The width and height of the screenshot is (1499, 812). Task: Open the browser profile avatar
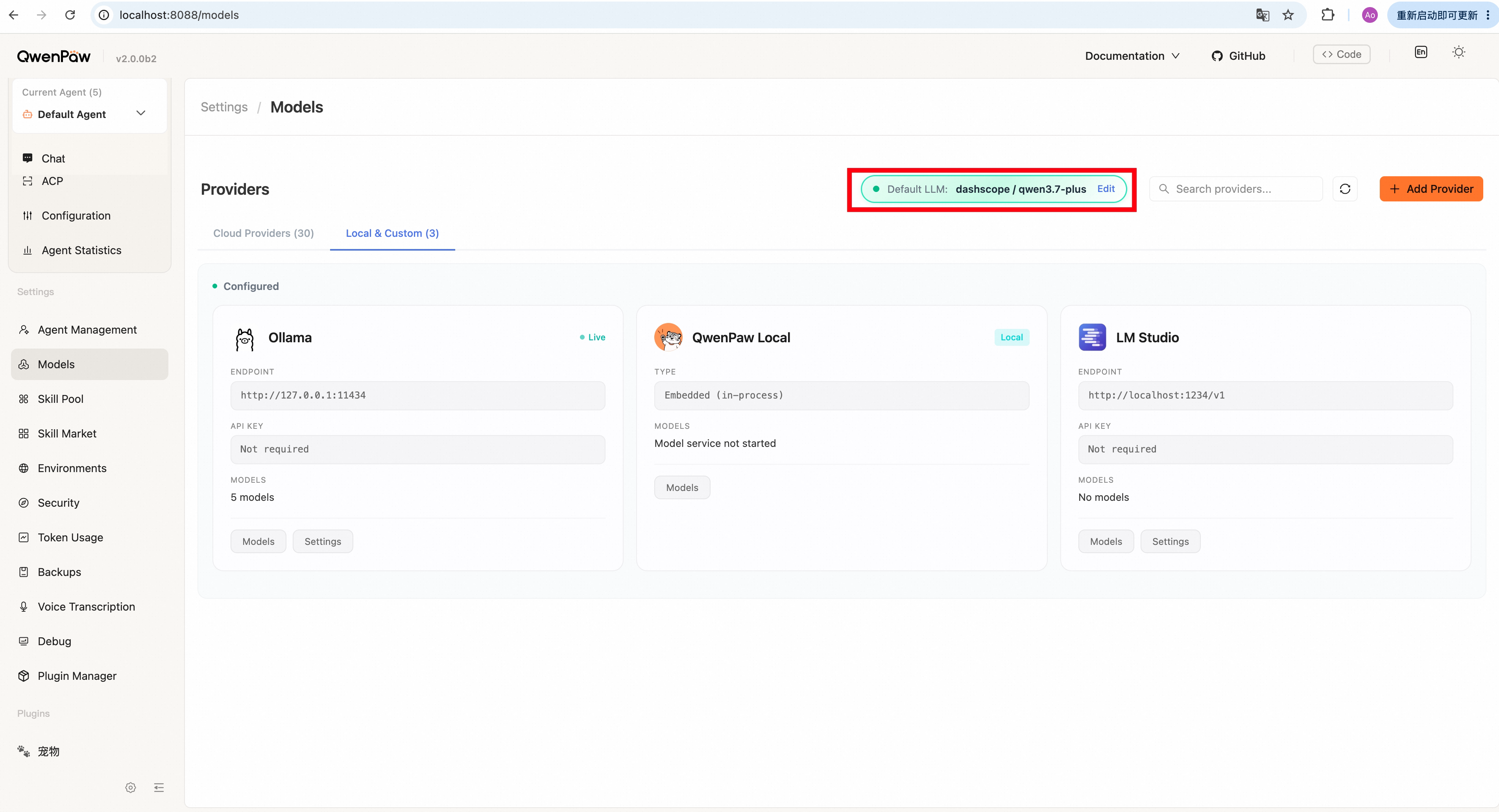pyautogui.click(x=1370, y=15)
